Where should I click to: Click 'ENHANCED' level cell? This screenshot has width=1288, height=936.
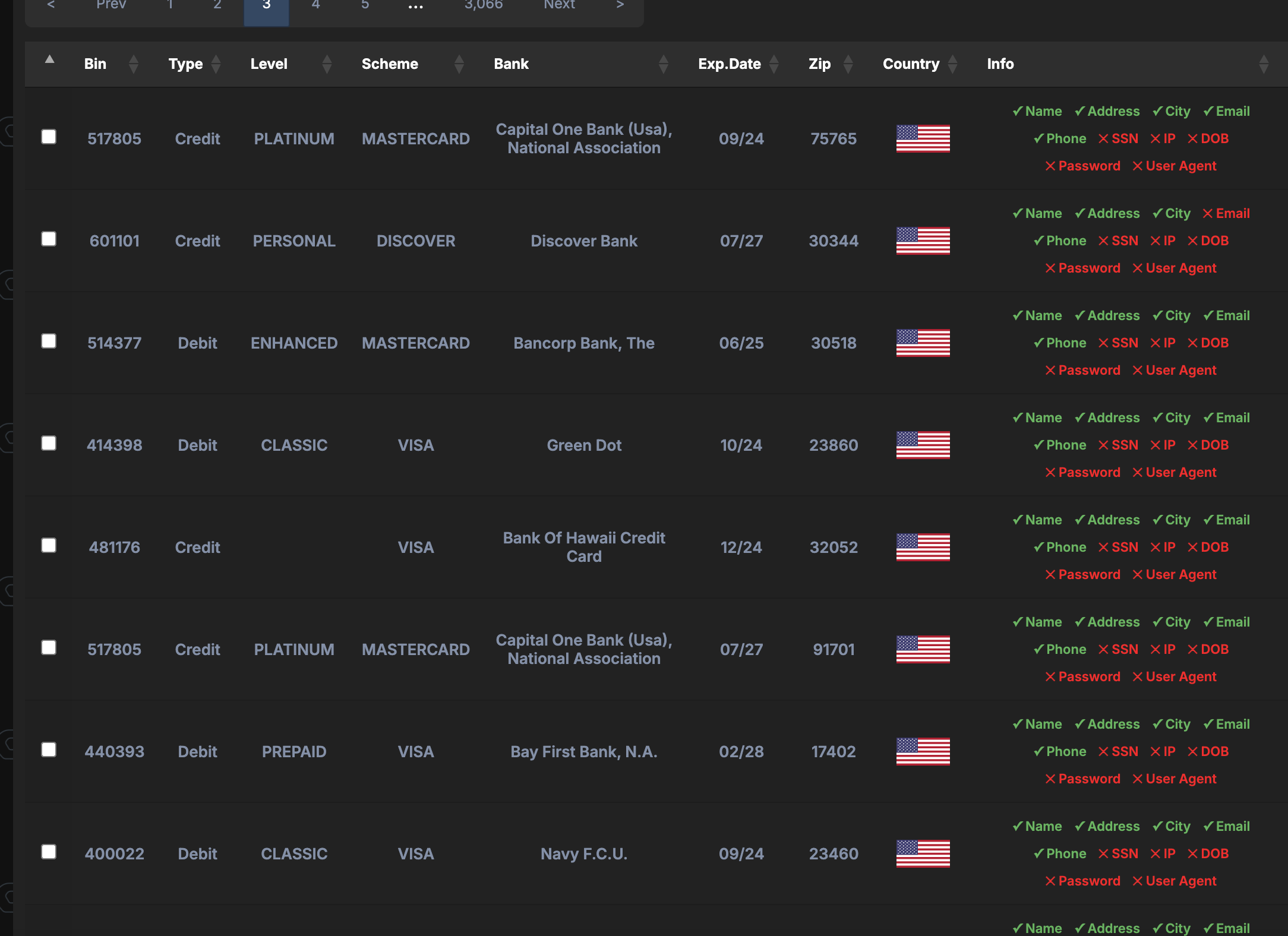coord(294,343)
